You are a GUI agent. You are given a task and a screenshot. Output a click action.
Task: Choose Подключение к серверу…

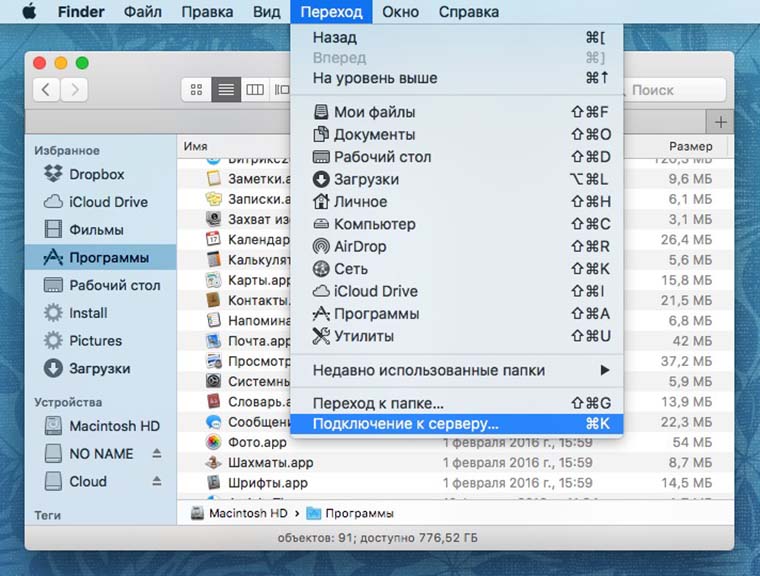click(457, 424)
